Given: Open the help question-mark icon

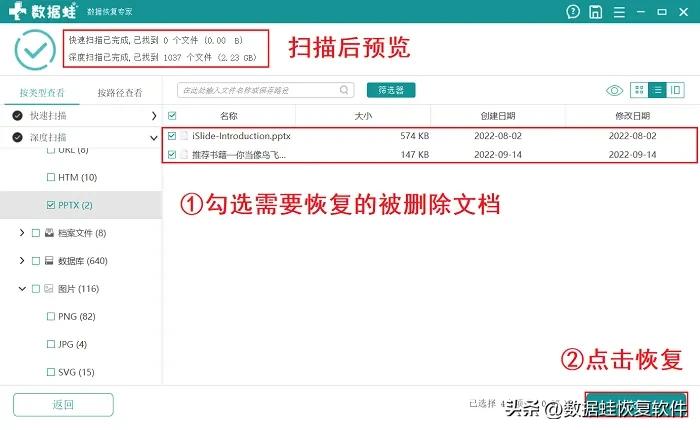Looking at the screenshot, I should pyautogui.click(x=573, y=12).
